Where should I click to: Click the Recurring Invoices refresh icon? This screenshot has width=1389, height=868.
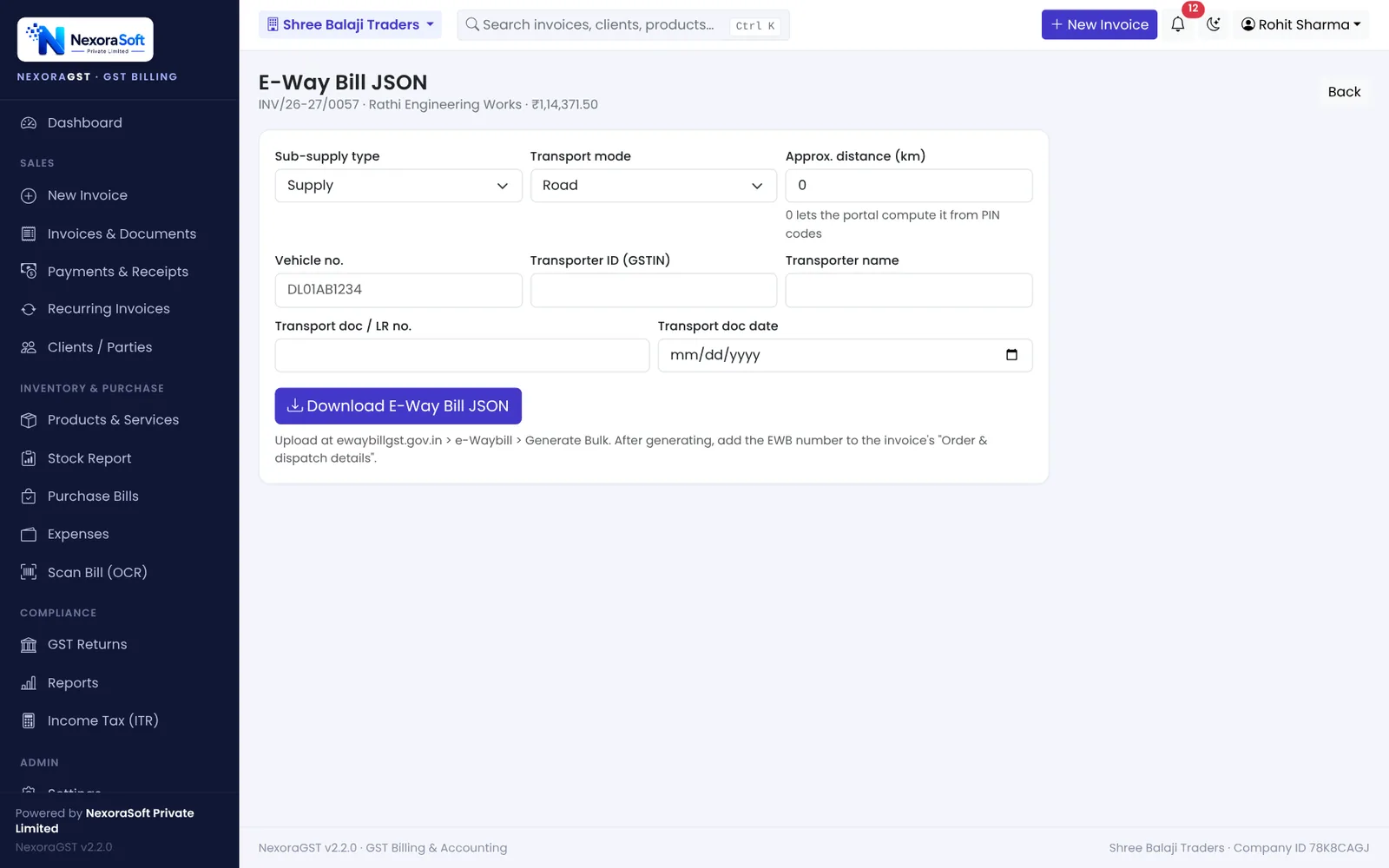point(29,309)
